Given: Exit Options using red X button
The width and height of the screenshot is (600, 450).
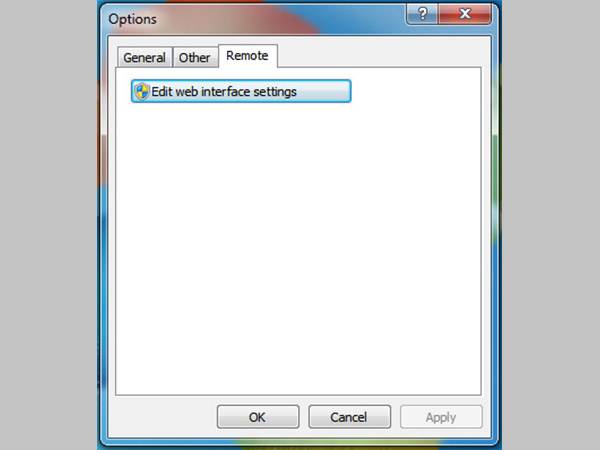Looking at the screenshot, I should tap(465, 15).
